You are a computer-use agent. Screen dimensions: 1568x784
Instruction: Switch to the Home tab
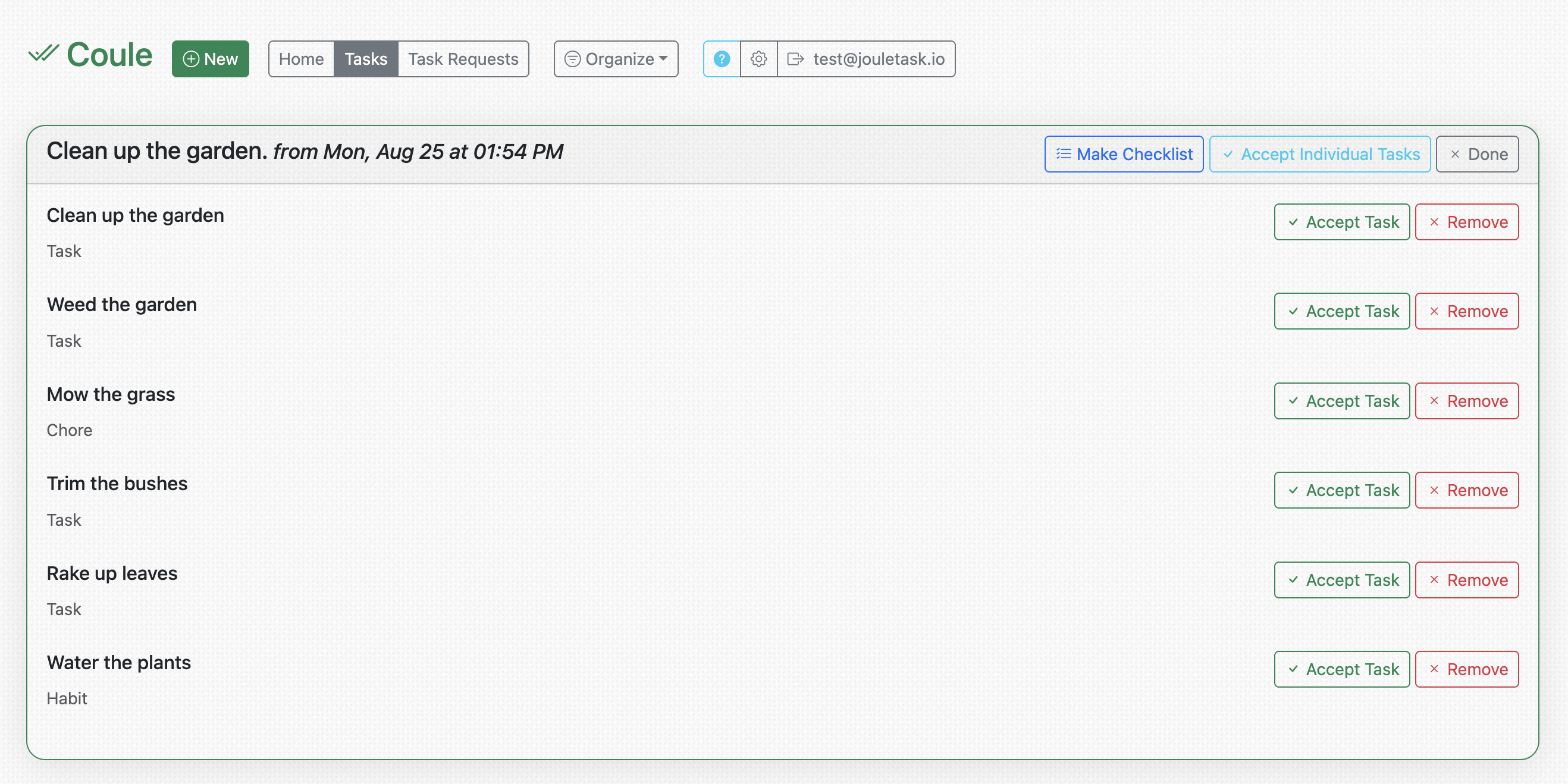[302, 59]
